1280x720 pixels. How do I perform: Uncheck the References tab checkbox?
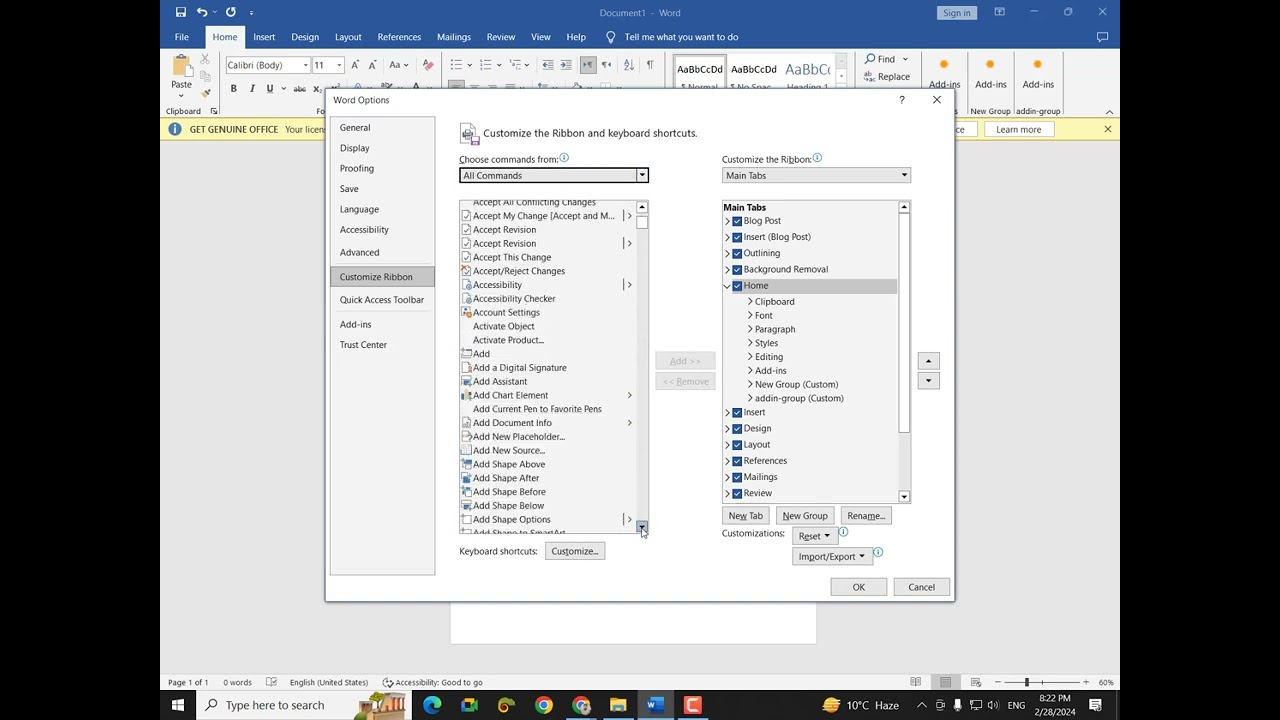point(737,461)
